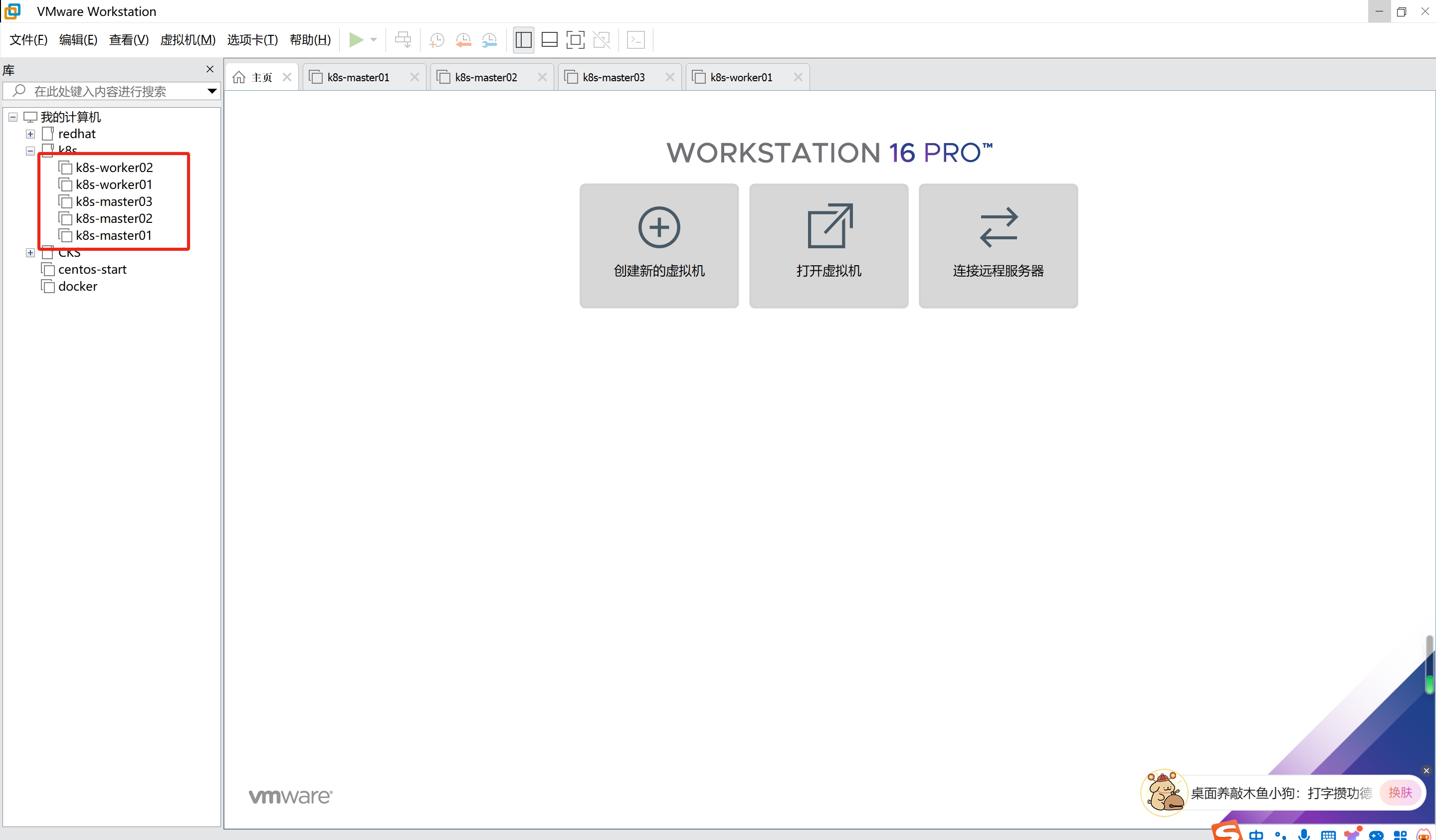Close the 主页 tab
1436x840 pixels.
(287, 77)
